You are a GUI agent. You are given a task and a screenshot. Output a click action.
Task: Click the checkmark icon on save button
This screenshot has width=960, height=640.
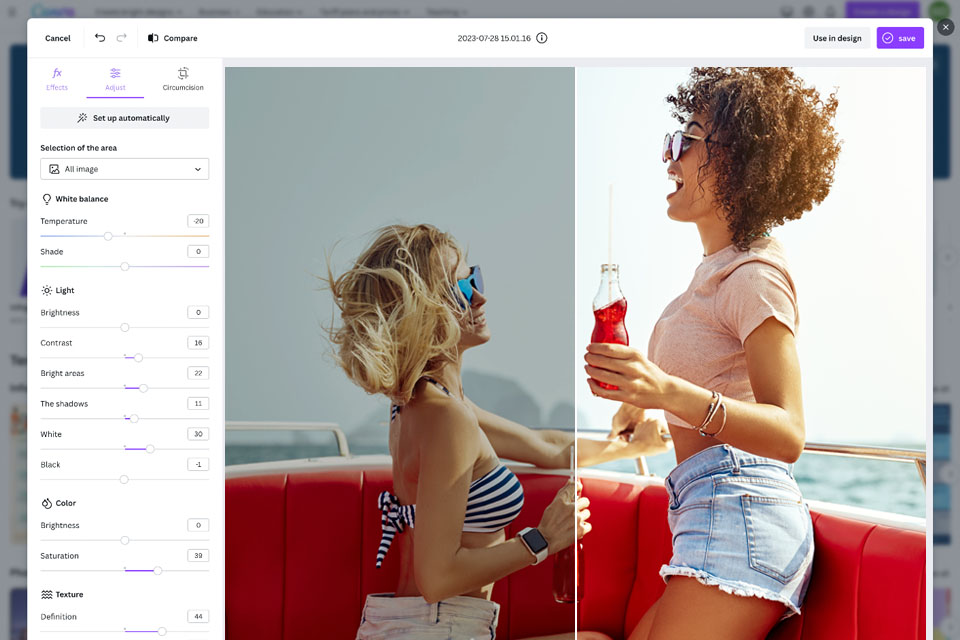point(888,38)
